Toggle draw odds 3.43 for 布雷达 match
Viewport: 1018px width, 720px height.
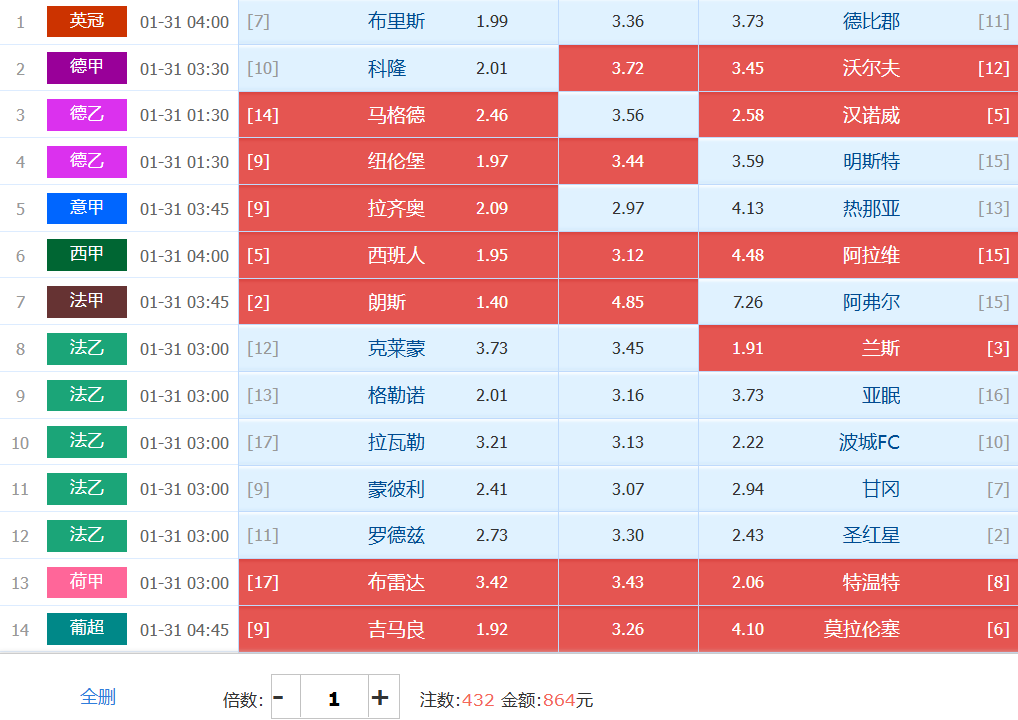coord(628,582)
